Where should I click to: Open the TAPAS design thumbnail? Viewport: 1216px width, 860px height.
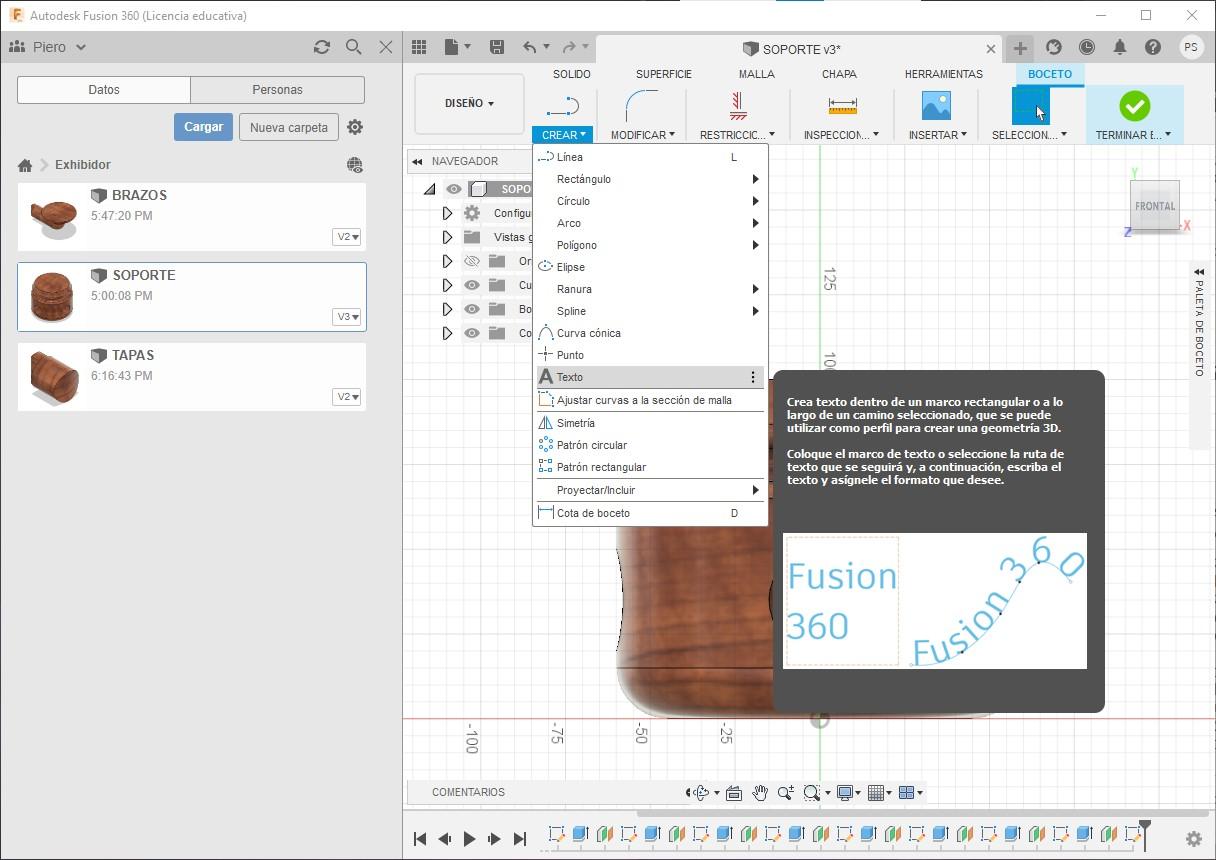55,376
